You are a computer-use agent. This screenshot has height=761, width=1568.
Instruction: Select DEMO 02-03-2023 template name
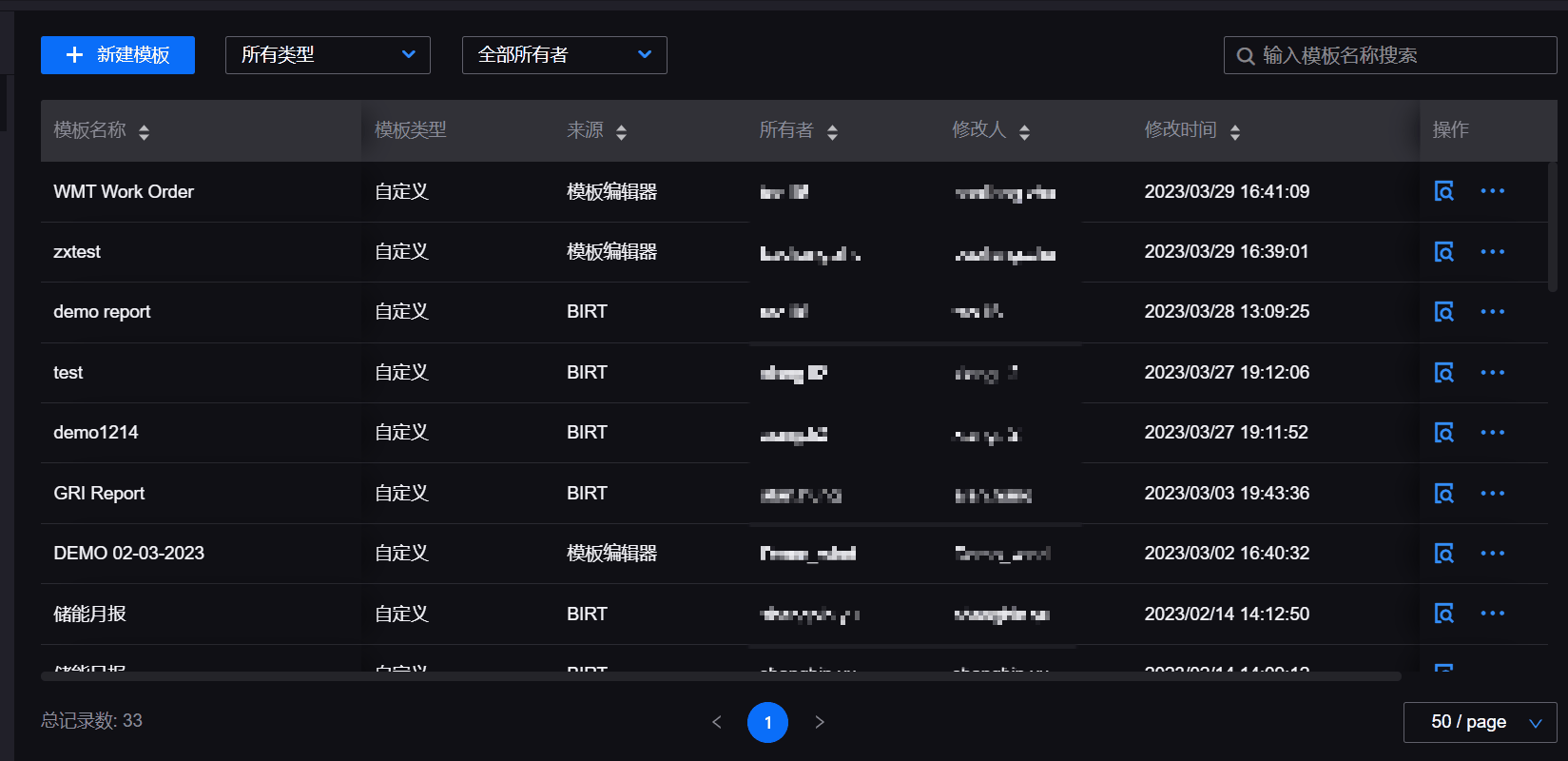(x=129, y=554)
